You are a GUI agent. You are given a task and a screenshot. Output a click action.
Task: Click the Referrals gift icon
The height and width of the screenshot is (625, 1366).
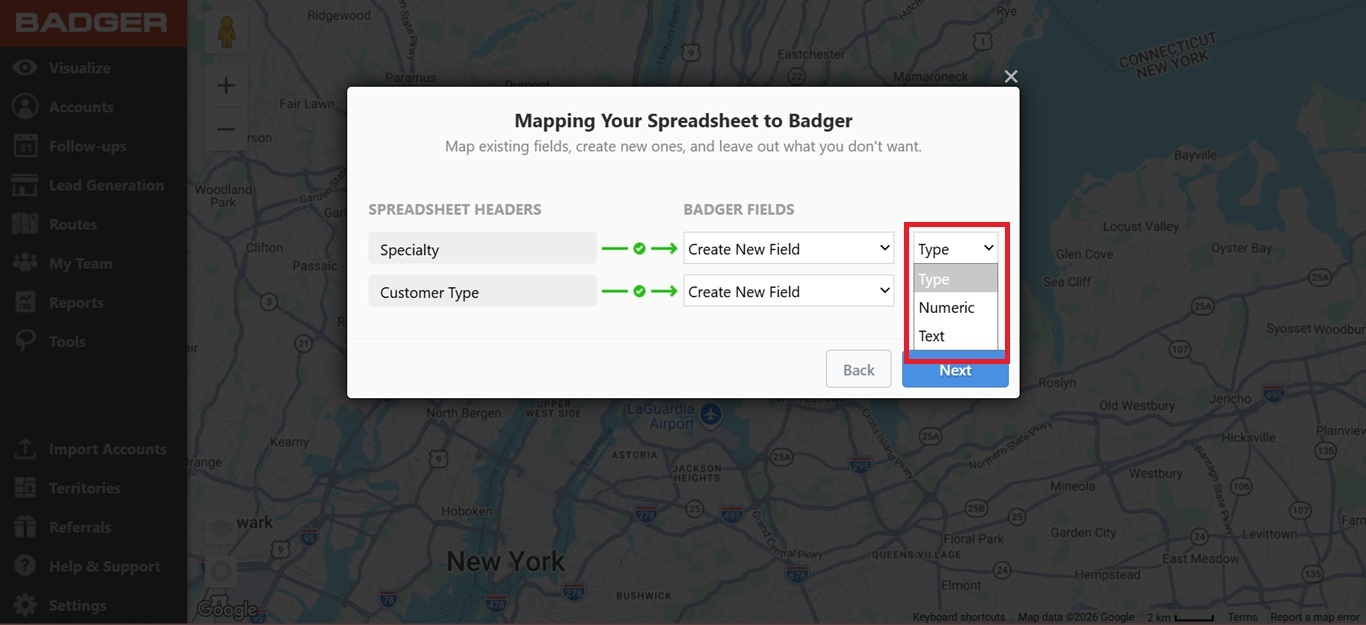(25, 527)
